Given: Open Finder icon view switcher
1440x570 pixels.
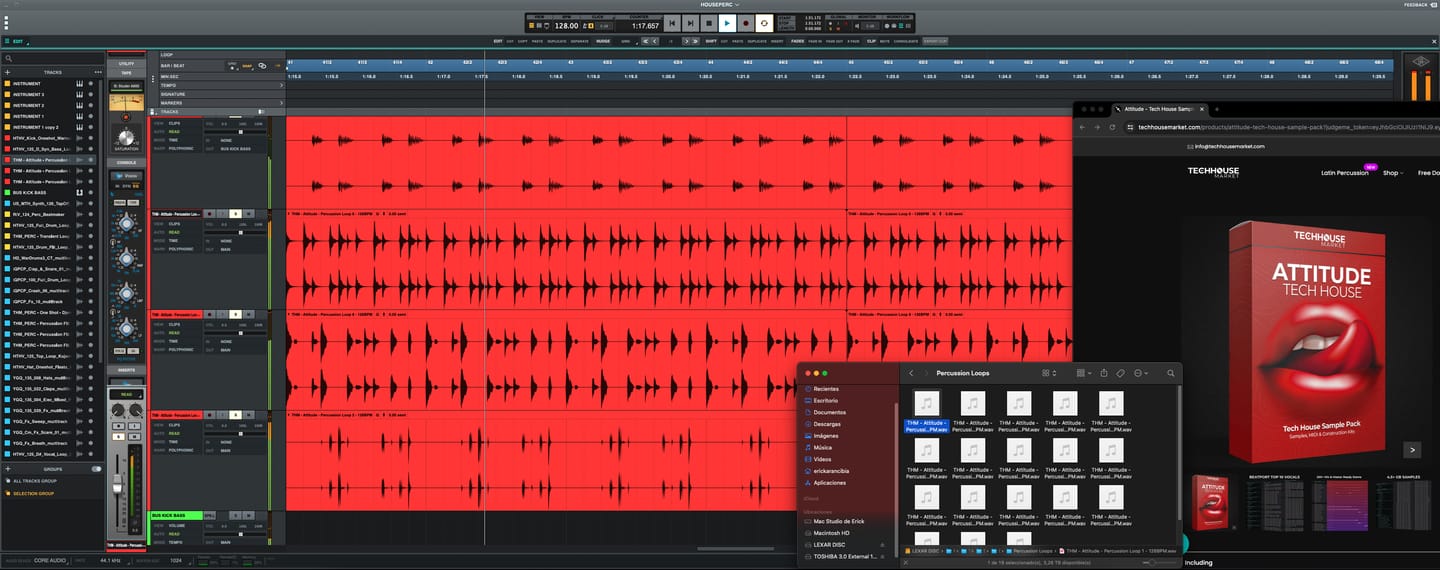Looking at the screenshot, I should 1048,373.
